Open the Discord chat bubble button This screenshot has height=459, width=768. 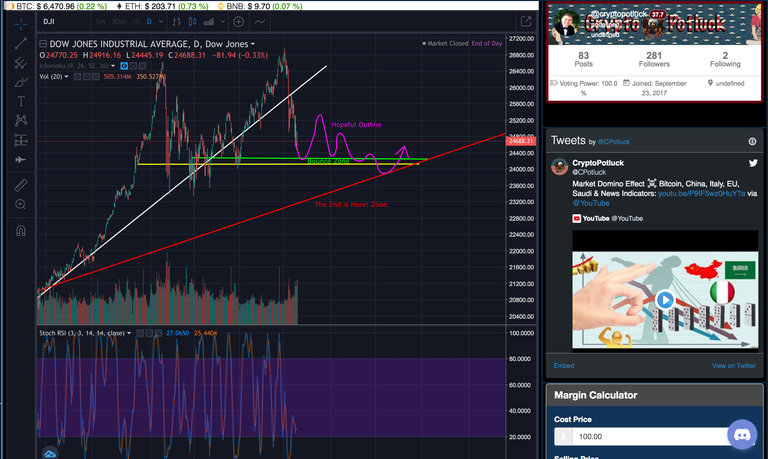click(x=742, y=434)
